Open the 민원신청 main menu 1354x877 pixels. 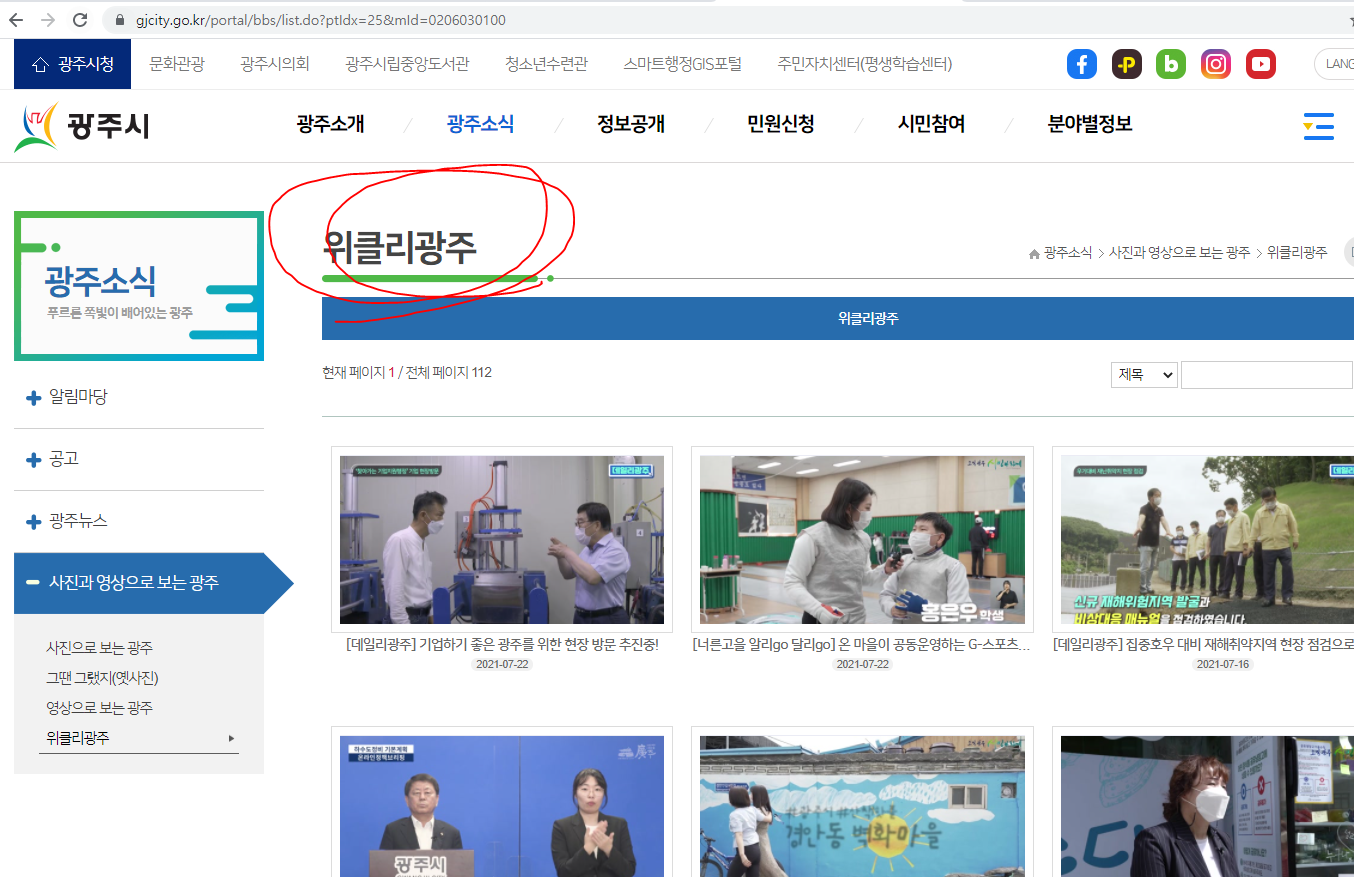coord(780,124)
